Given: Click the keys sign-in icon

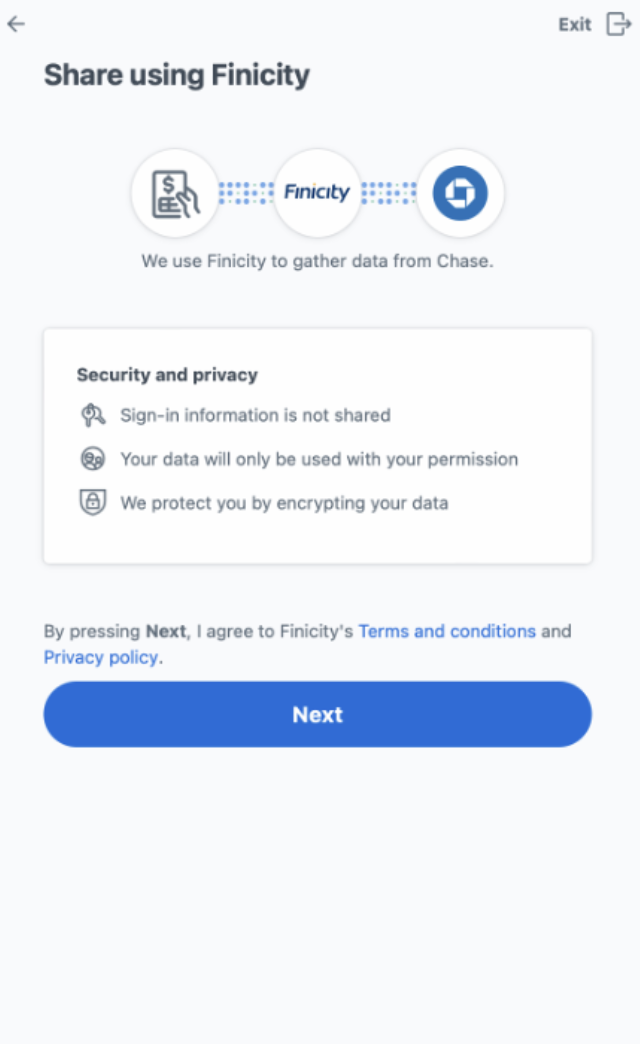Looking at the screenshot, I should tap(93, 415).
